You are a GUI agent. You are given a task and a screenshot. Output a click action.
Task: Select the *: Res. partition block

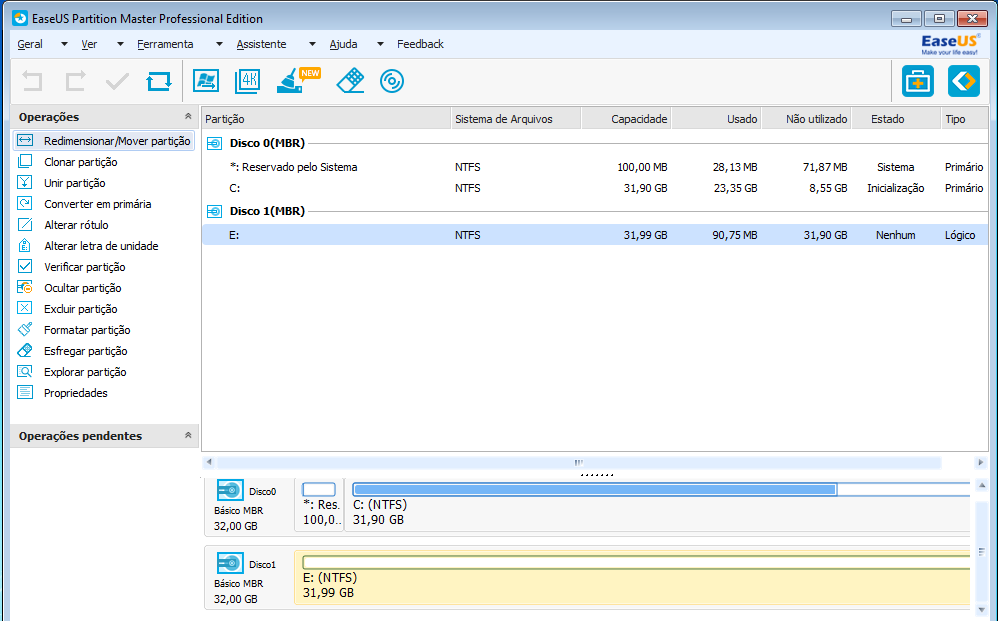pos(319,505)
